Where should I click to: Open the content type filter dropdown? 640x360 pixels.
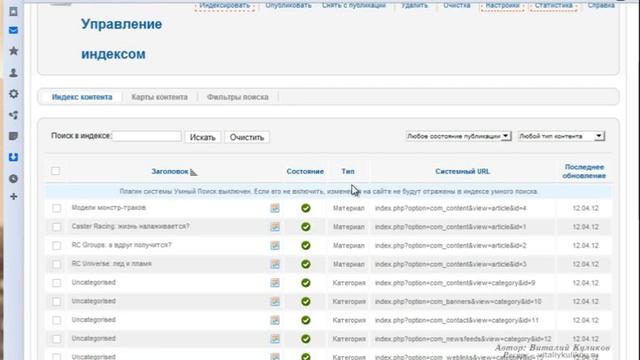coord(561,136)
